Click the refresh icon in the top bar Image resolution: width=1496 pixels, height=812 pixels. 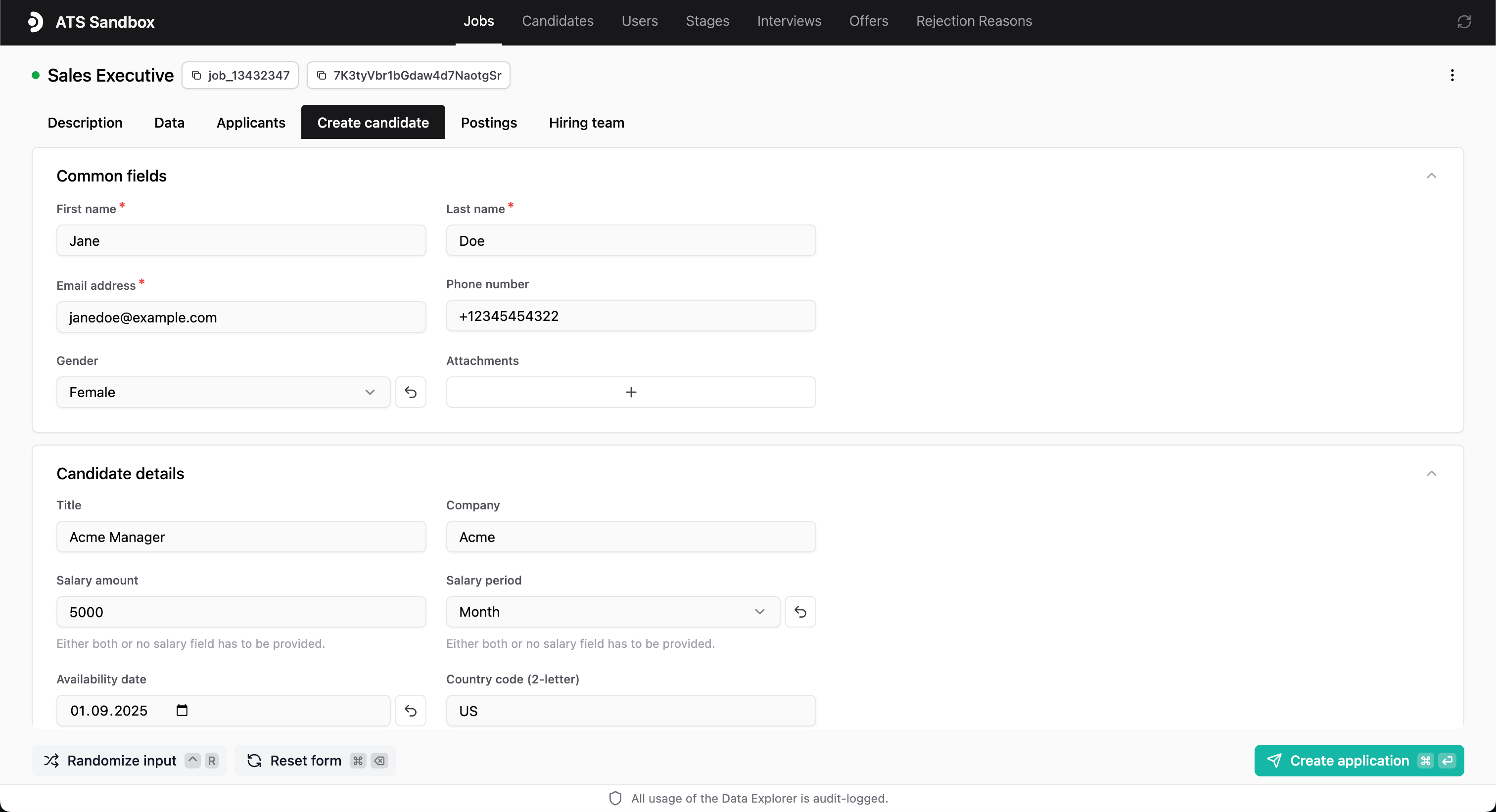(x=1464, y=22)
